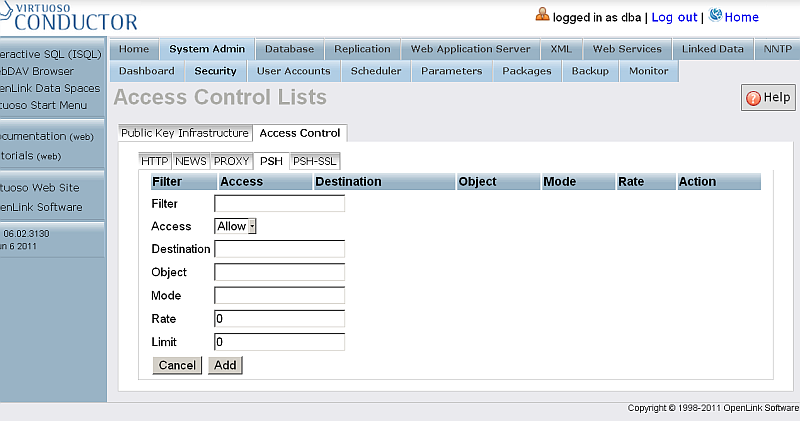The image size is (800, 421).
Task: Click the globe Home icon
Action: tap(715, 16)
